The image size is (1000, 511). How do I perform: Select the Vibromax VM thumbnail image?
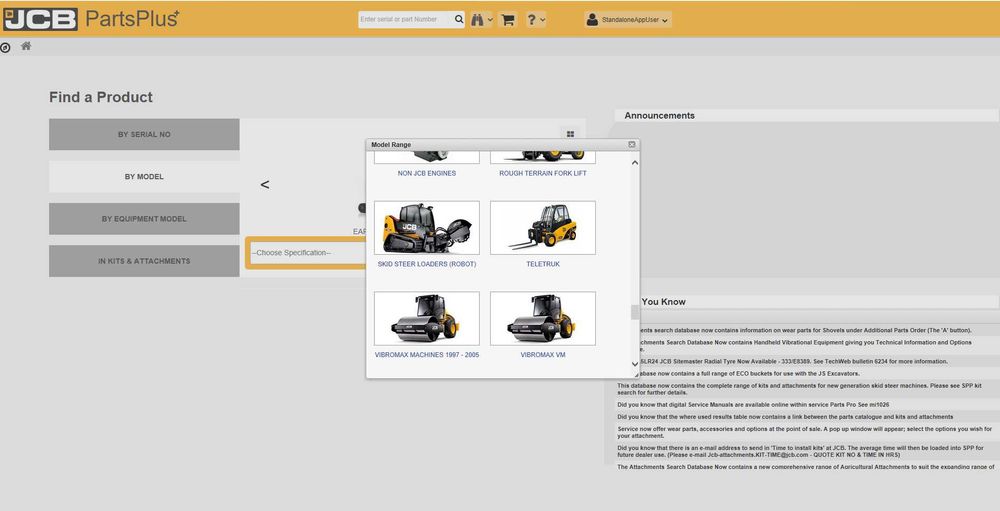543,318
